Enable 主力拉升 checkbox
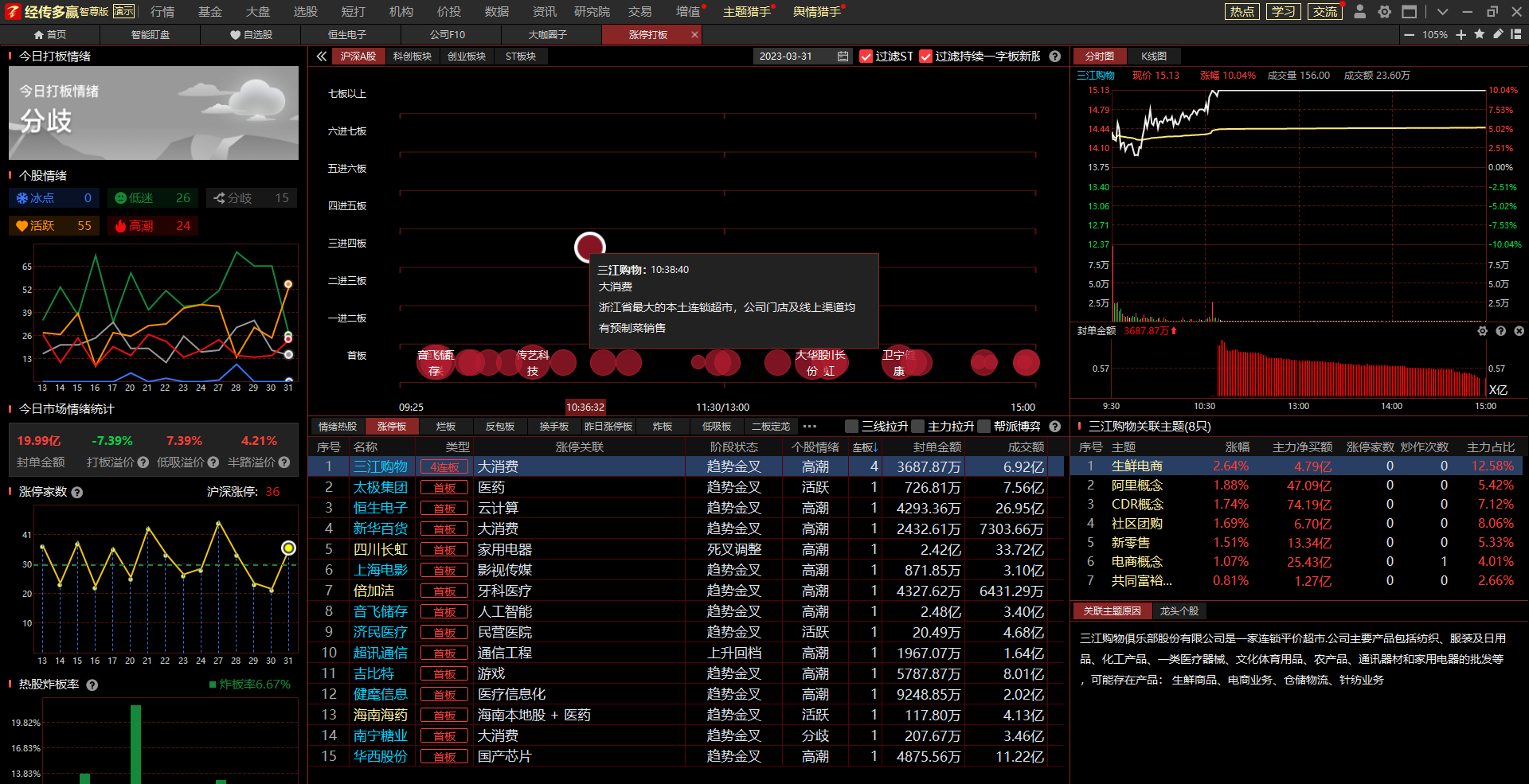Viewport: 1529px width, 784px height. point(917,426)
